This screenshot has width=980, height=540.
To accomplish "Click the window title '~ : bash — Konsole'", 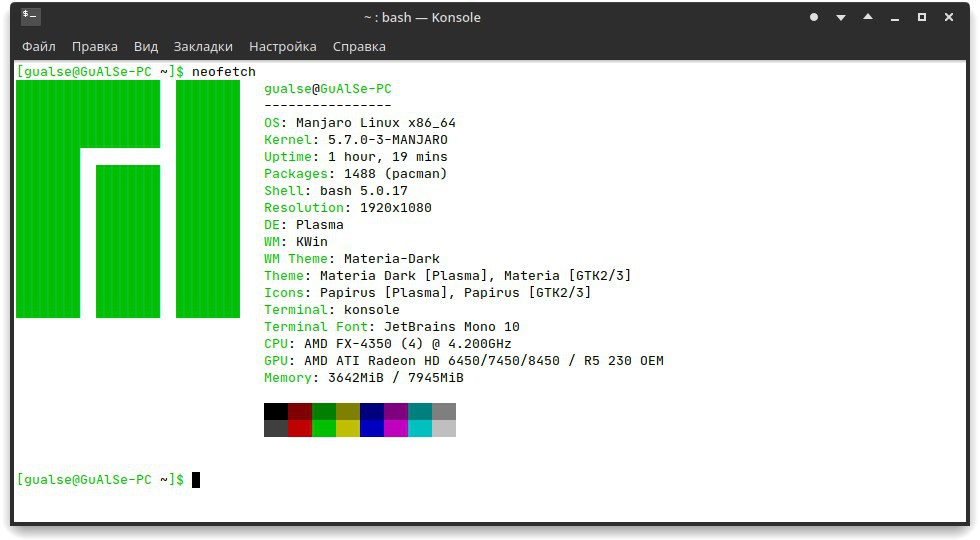I will tap(422, 18).
